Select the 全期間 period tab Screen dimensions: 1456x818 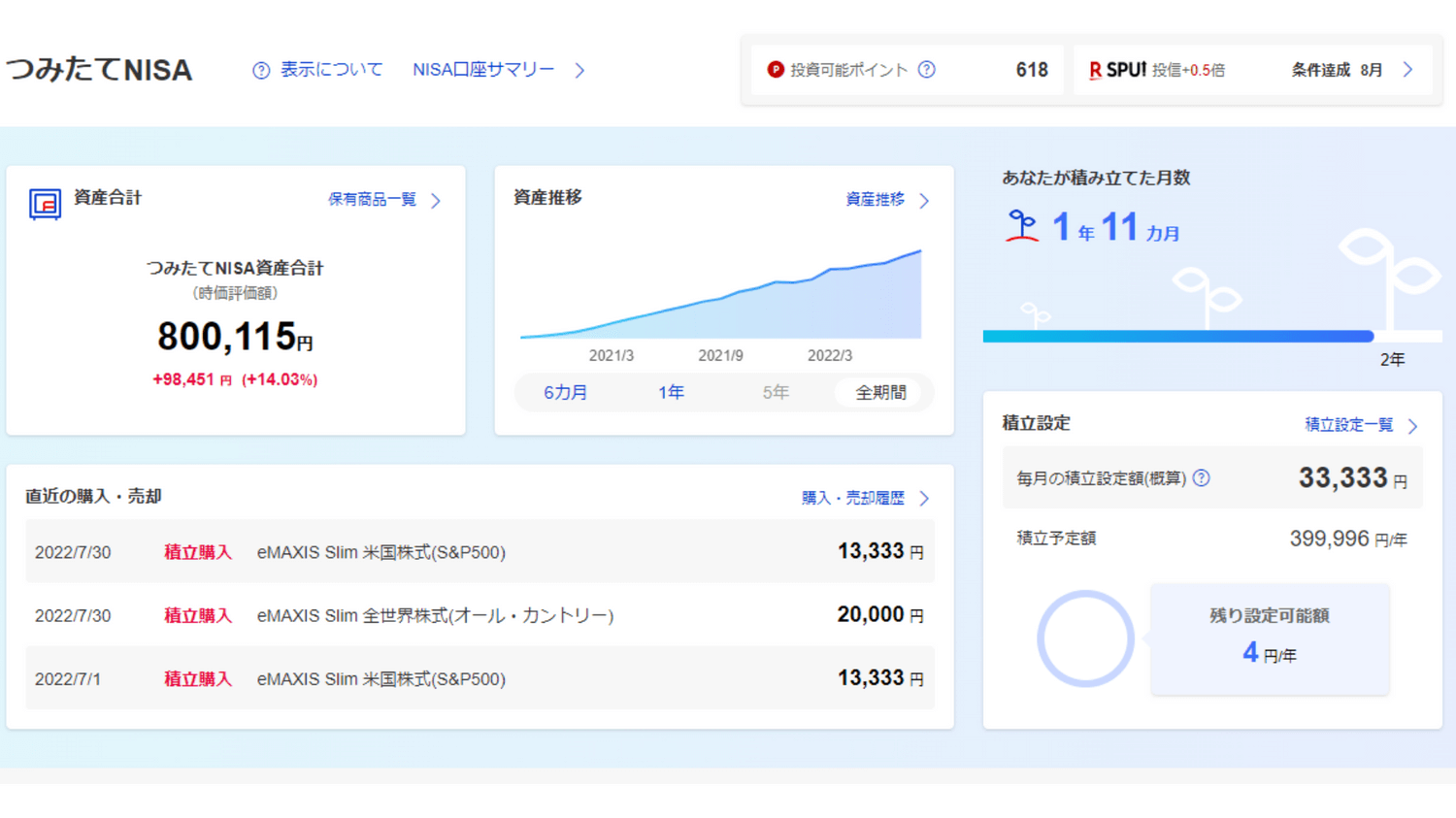[880, 393]
